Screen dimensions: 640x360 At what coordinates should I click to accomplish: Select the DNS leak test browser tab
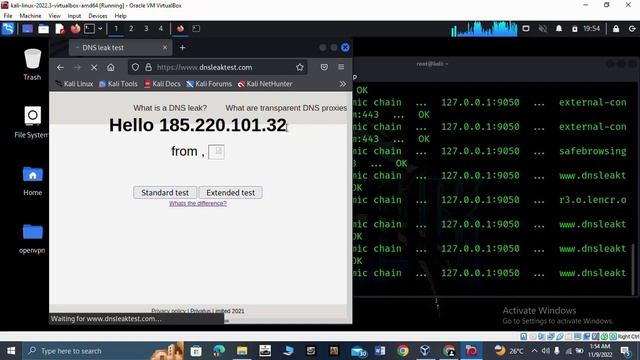click(120, 48)
